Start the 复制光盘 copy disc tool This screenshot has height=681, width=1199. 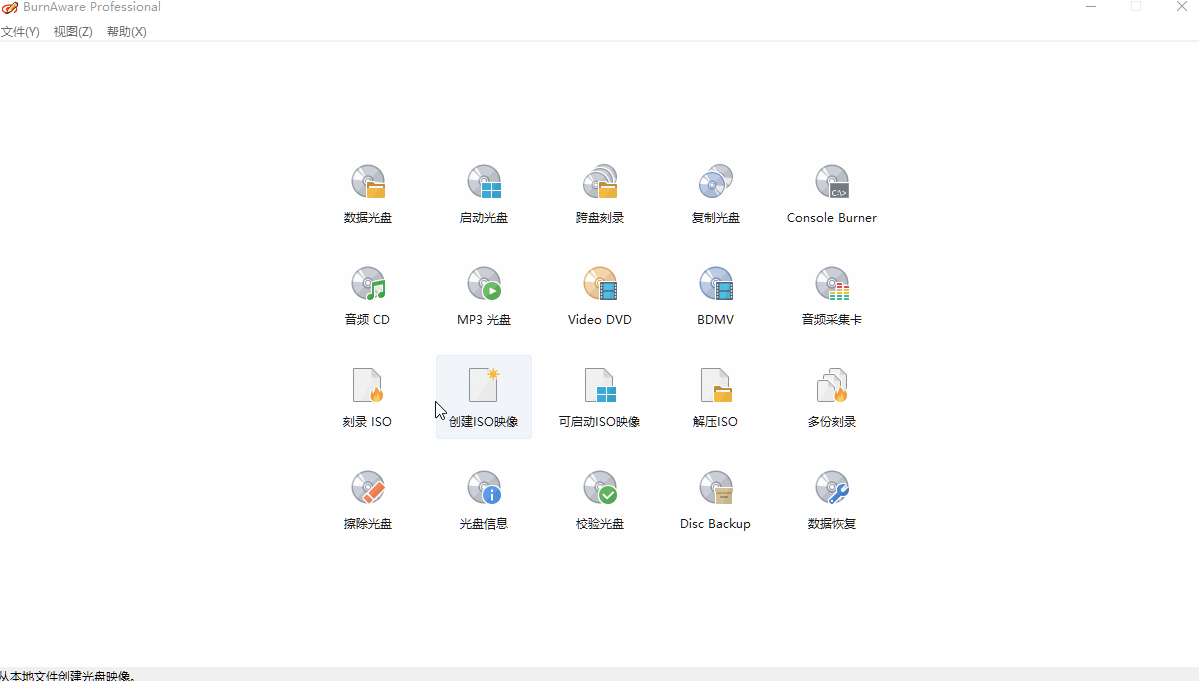pyautogui.click(x=716, y=193)
